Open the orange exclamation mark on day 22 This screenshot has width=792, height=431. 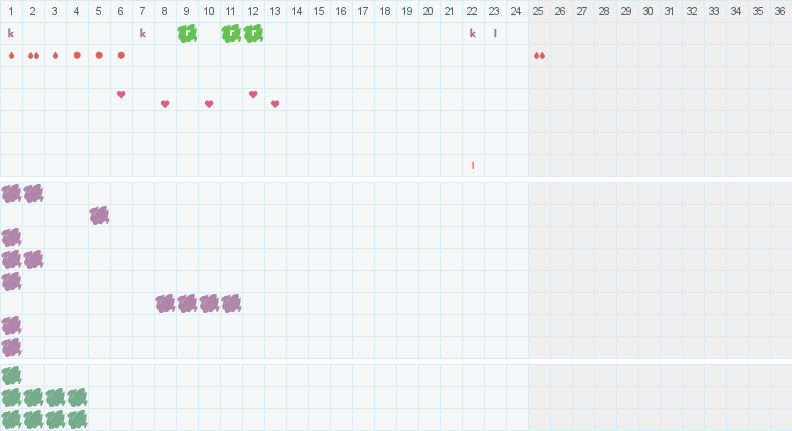point(473,165)
